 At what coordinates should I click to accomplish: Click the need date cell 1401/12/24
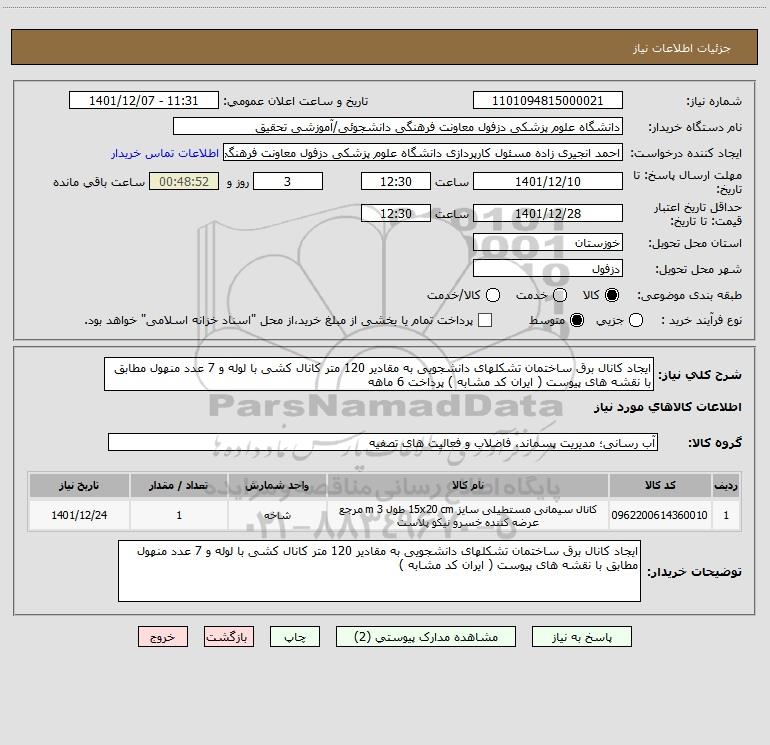click(79, 515)
